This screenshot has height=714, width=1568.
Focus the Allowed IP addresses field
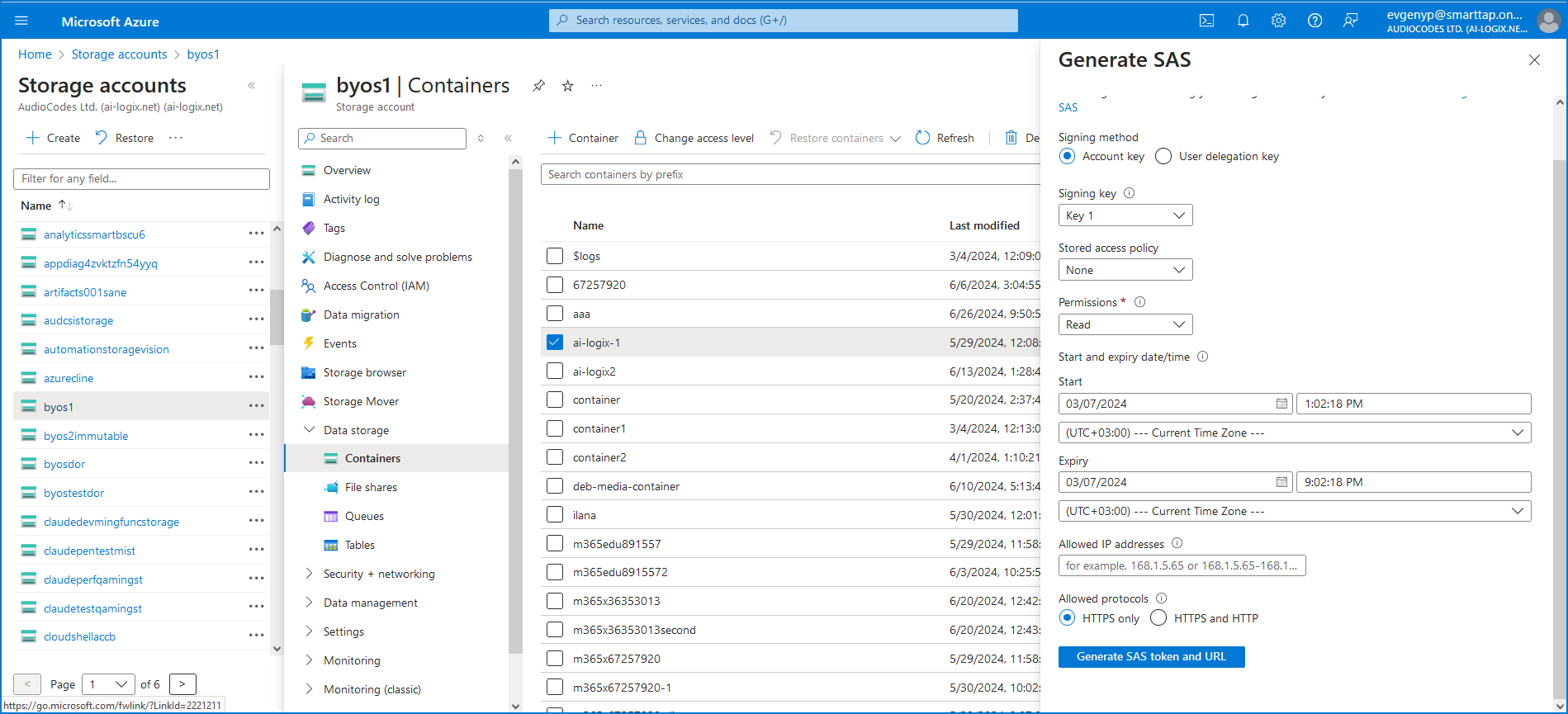click(1182, 565)
